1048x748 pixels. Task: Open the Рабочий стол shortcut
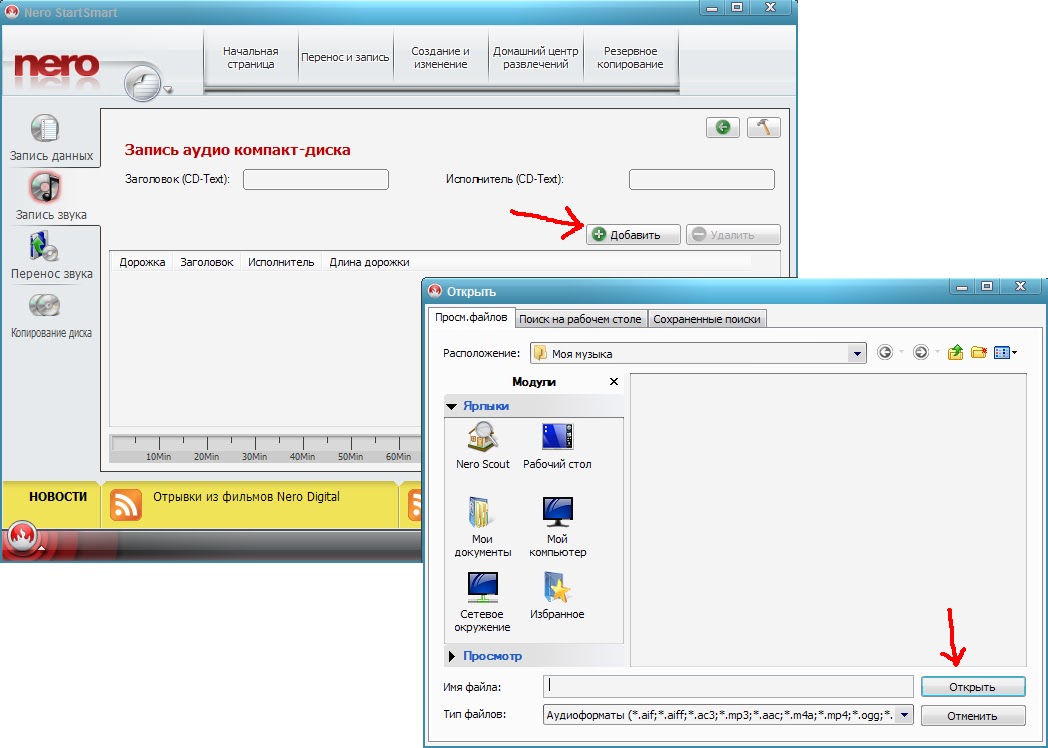[x=557, y=445]
